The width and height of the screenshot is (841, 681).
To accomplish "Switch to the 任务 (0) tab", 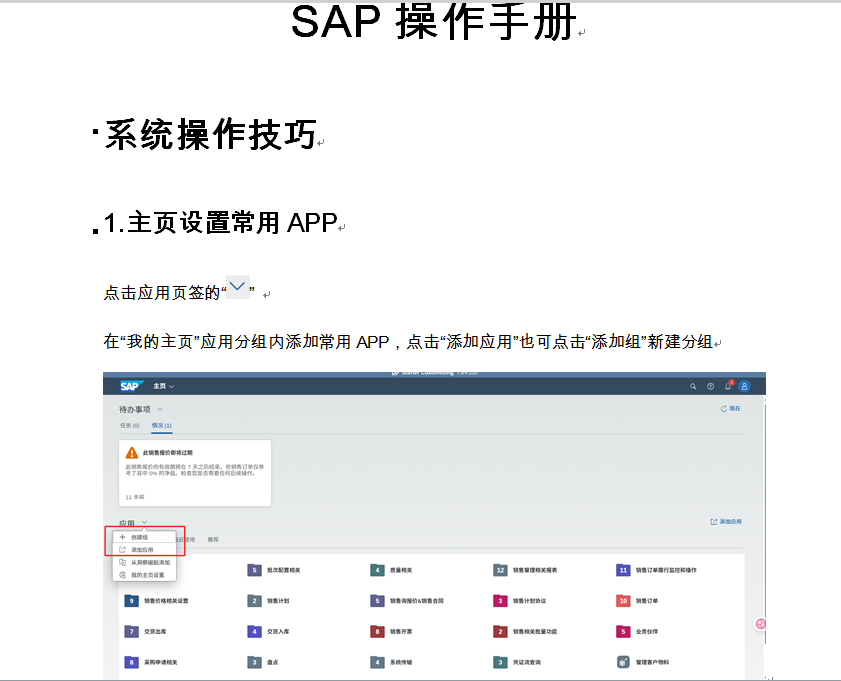I will 129,426.
